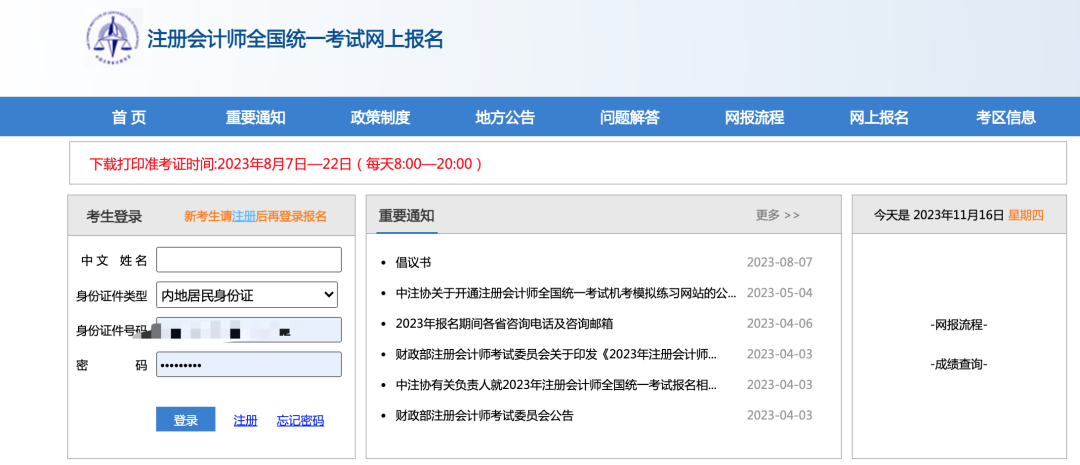Open the 忘记密码 link

click(300, 420)
